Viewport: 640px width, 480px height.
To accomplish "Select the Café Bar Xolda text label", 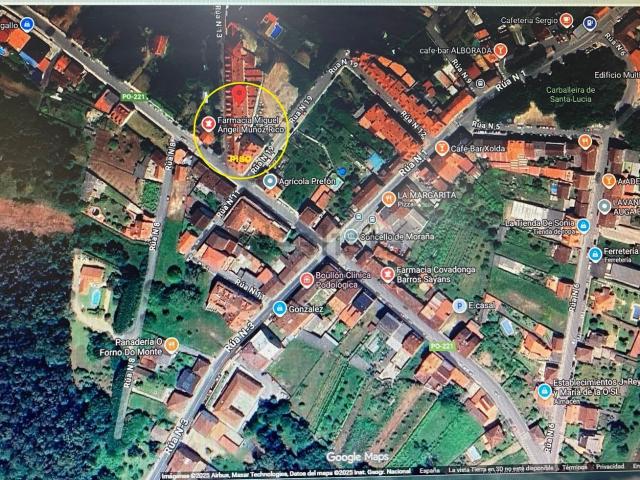I will pyautogui.click(x=478, y=149).
